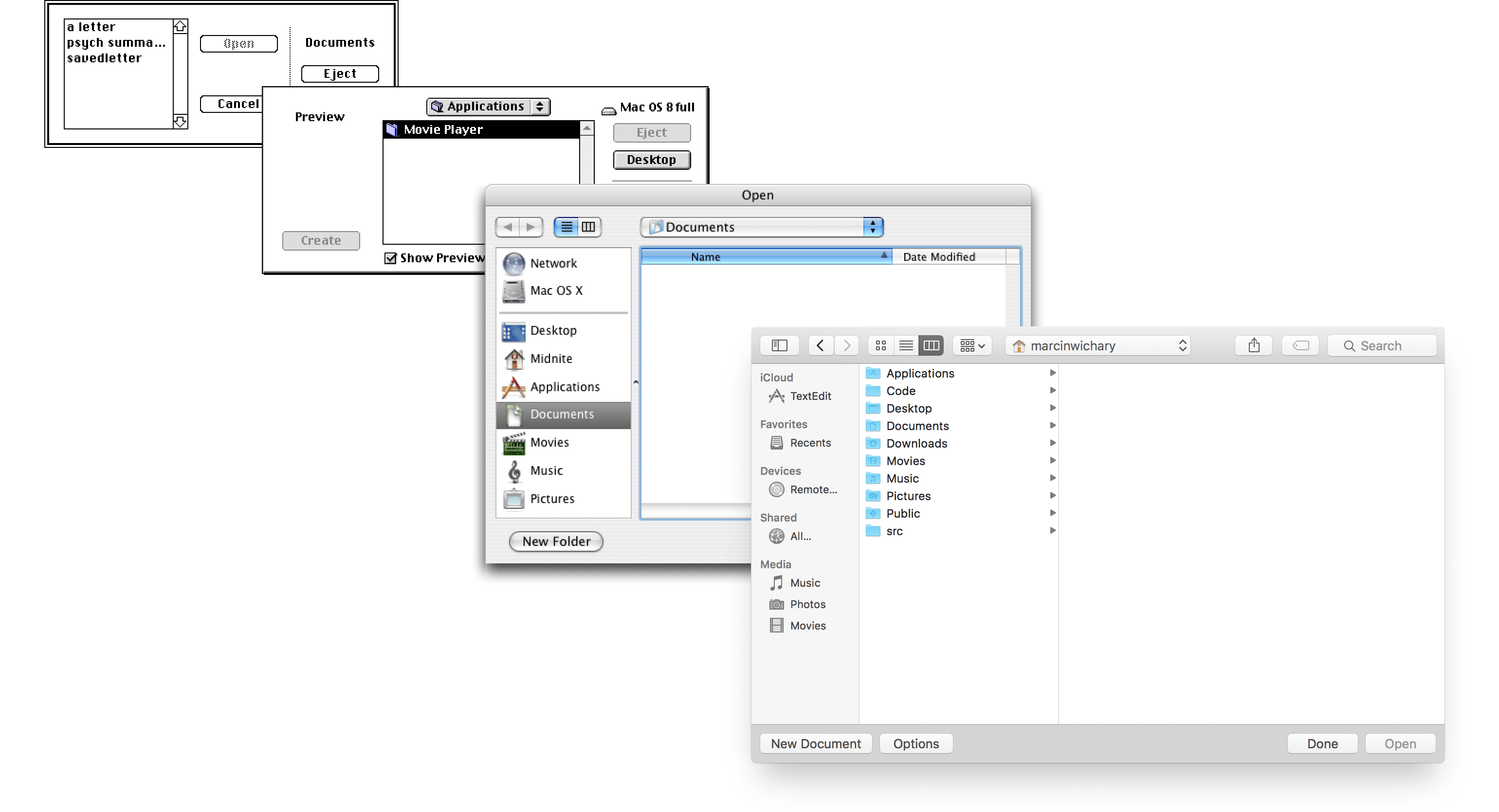1499x812 pixels.
Task: Click the New Folder button in Open dialog
Action: pyautogui.click(x=557, y=541)
